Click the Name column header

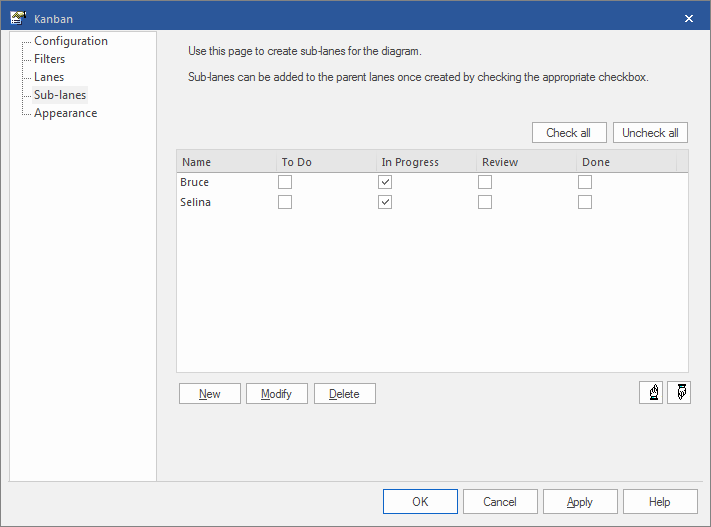click(x=226, y=162)
